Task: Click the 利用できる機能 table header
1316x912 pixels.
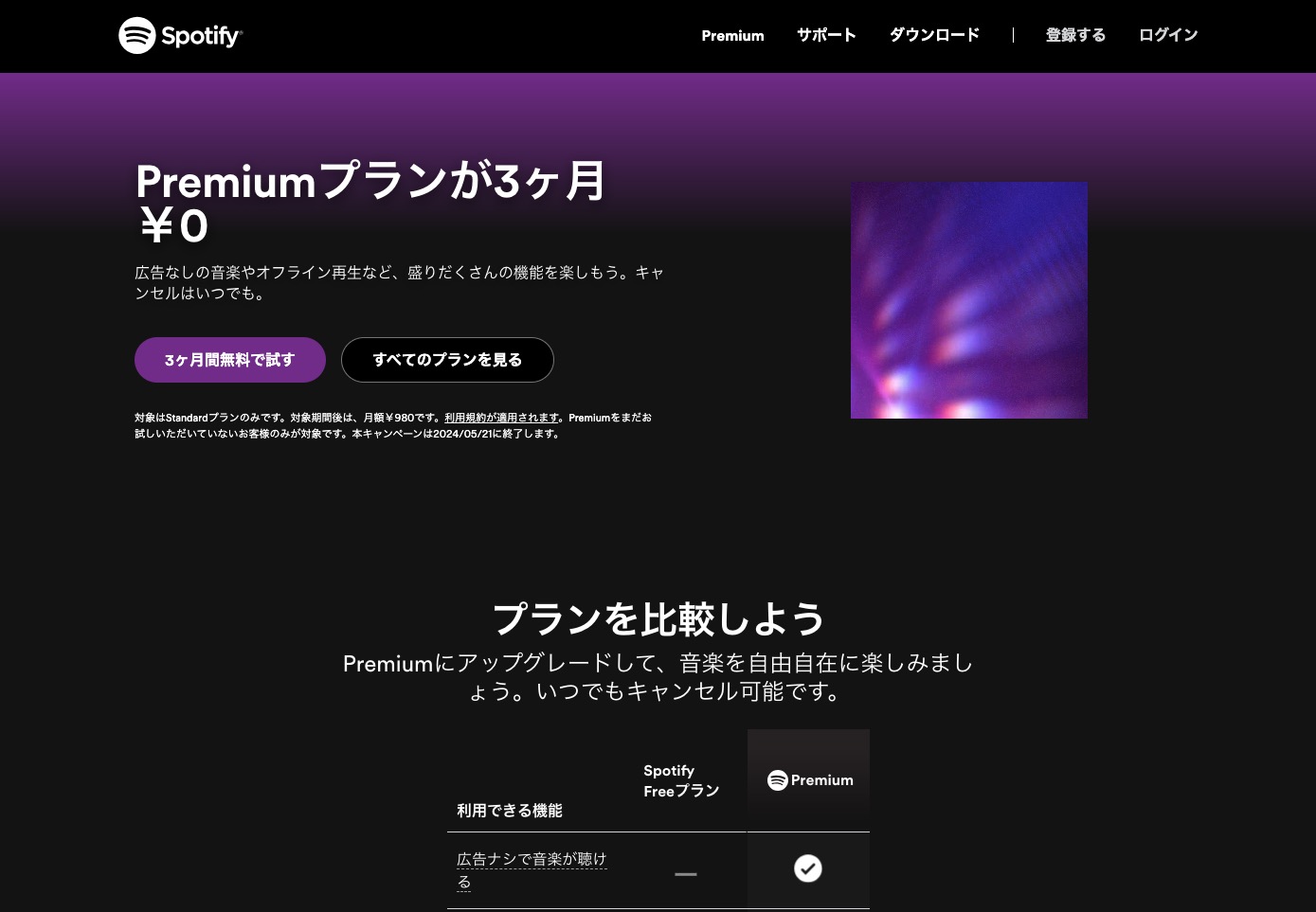Action: [509, 811]
